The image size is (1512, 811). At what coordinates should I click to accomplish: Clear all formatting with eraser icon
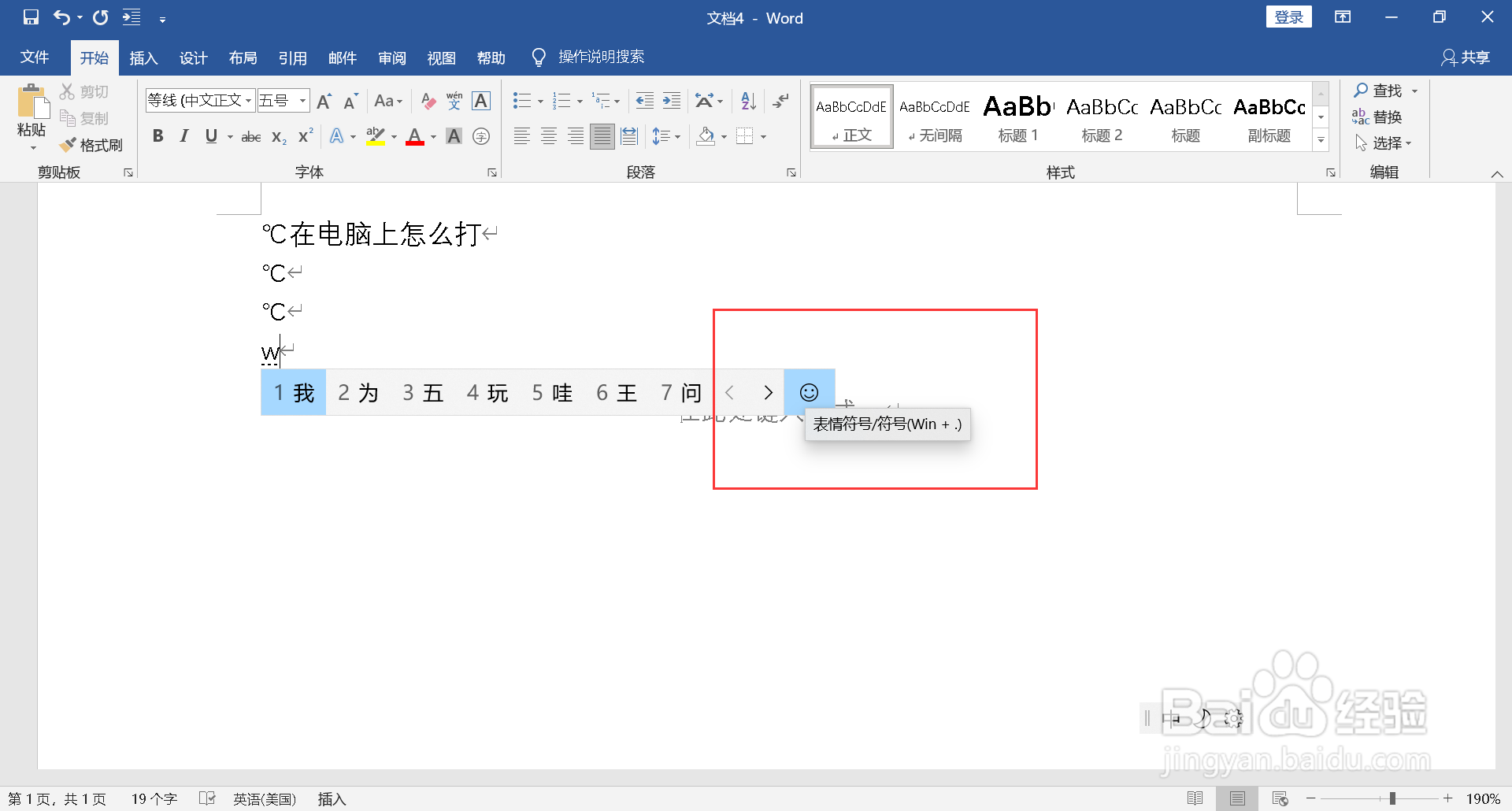pyautogui.click(x=428, y=101)
